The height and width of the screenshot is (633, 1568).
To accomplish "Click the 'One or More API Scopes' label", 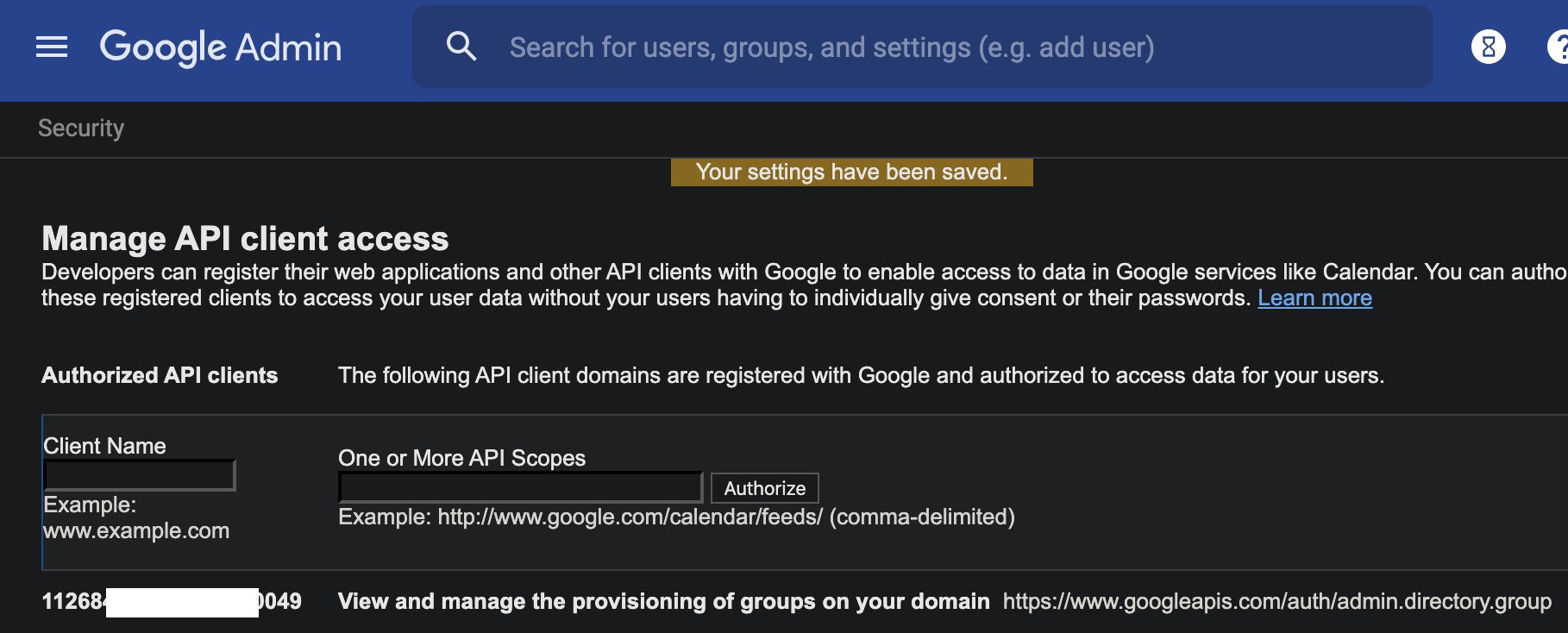I will pyautogui.click(x=462, y=459).
